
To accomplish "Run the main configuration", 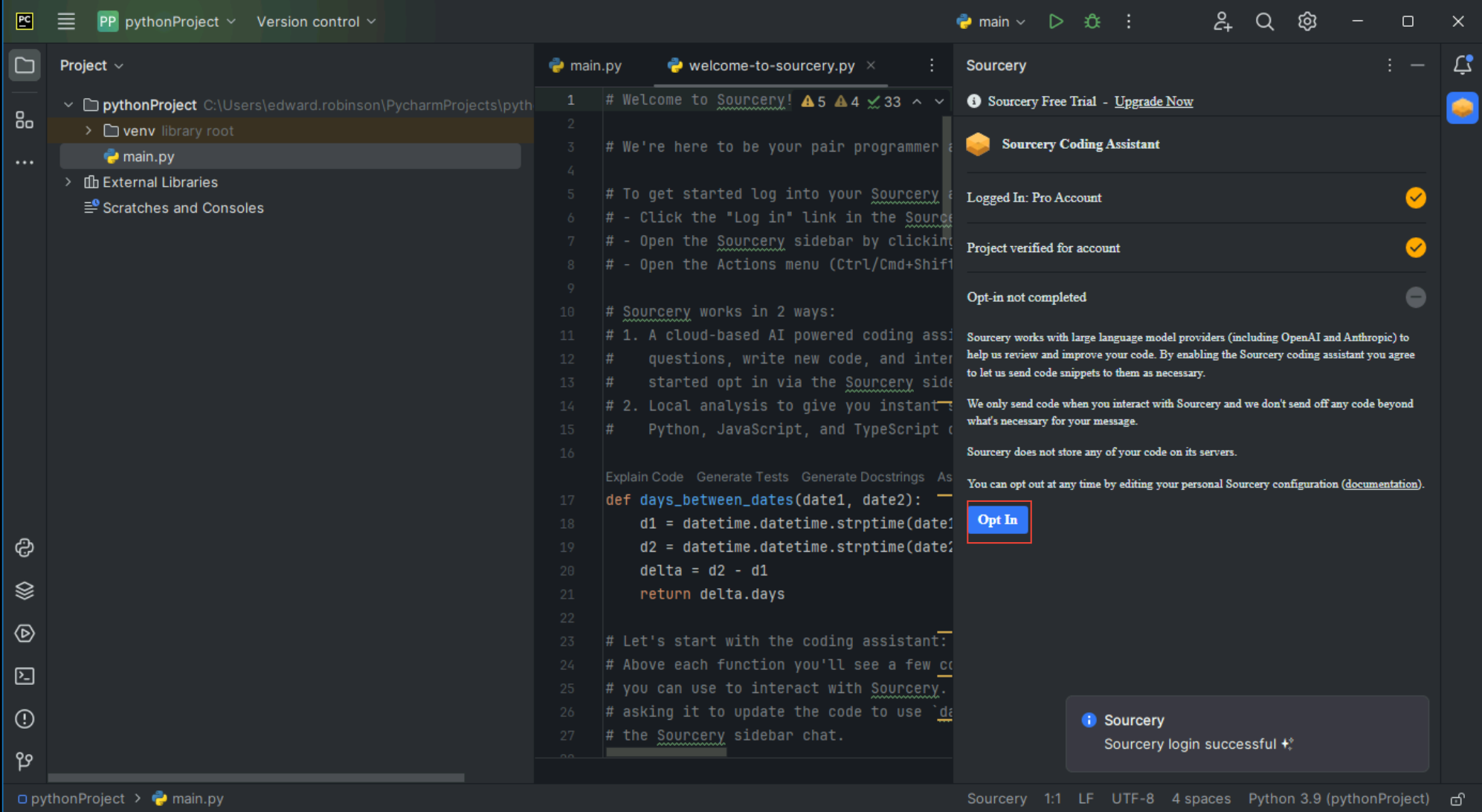I will (x=1055, y=22).
